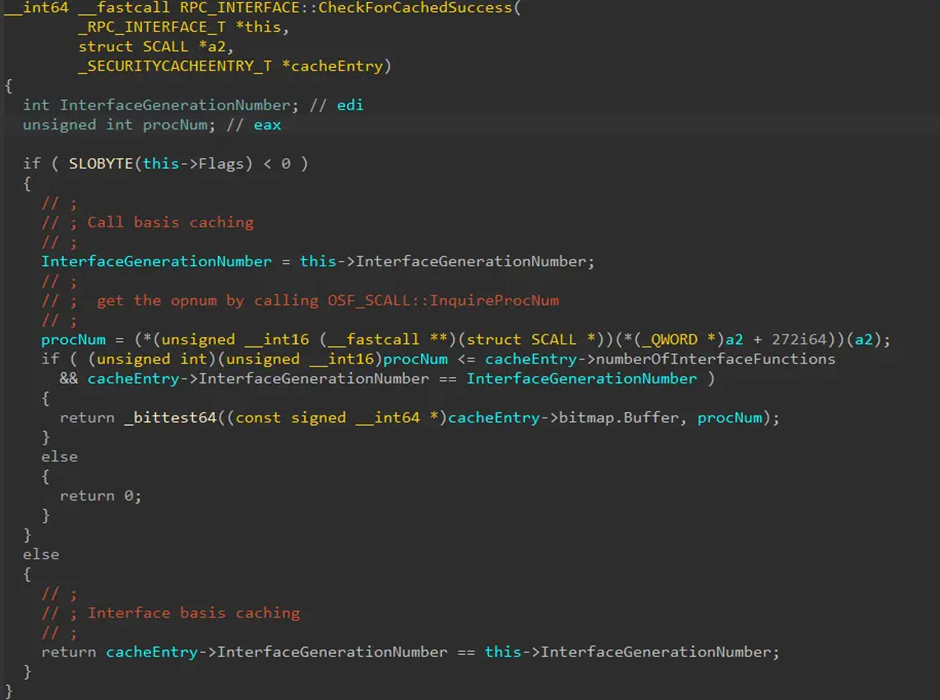Click the 'Interface basis caching' comment
940x700 pixels.
click(193, 613)
